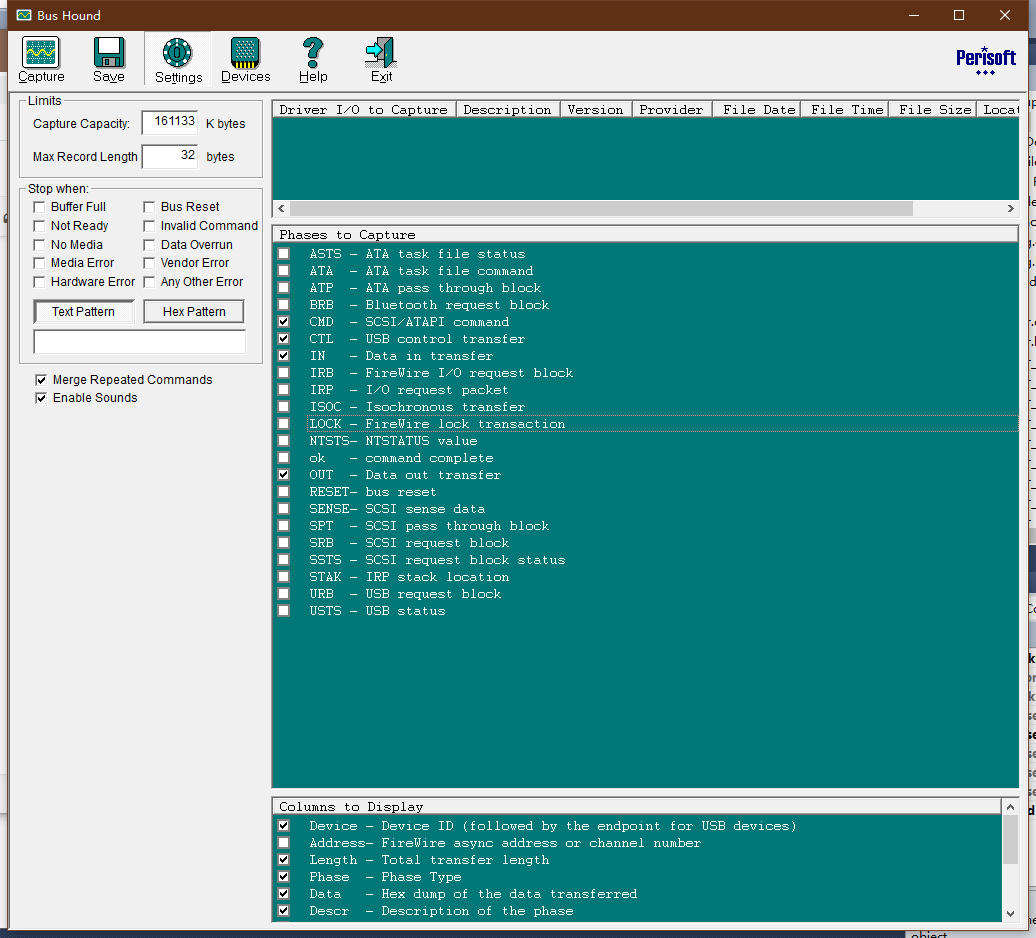Click the Provider column header
This screenshot has height=938, width=1036.
click(671, 110)
